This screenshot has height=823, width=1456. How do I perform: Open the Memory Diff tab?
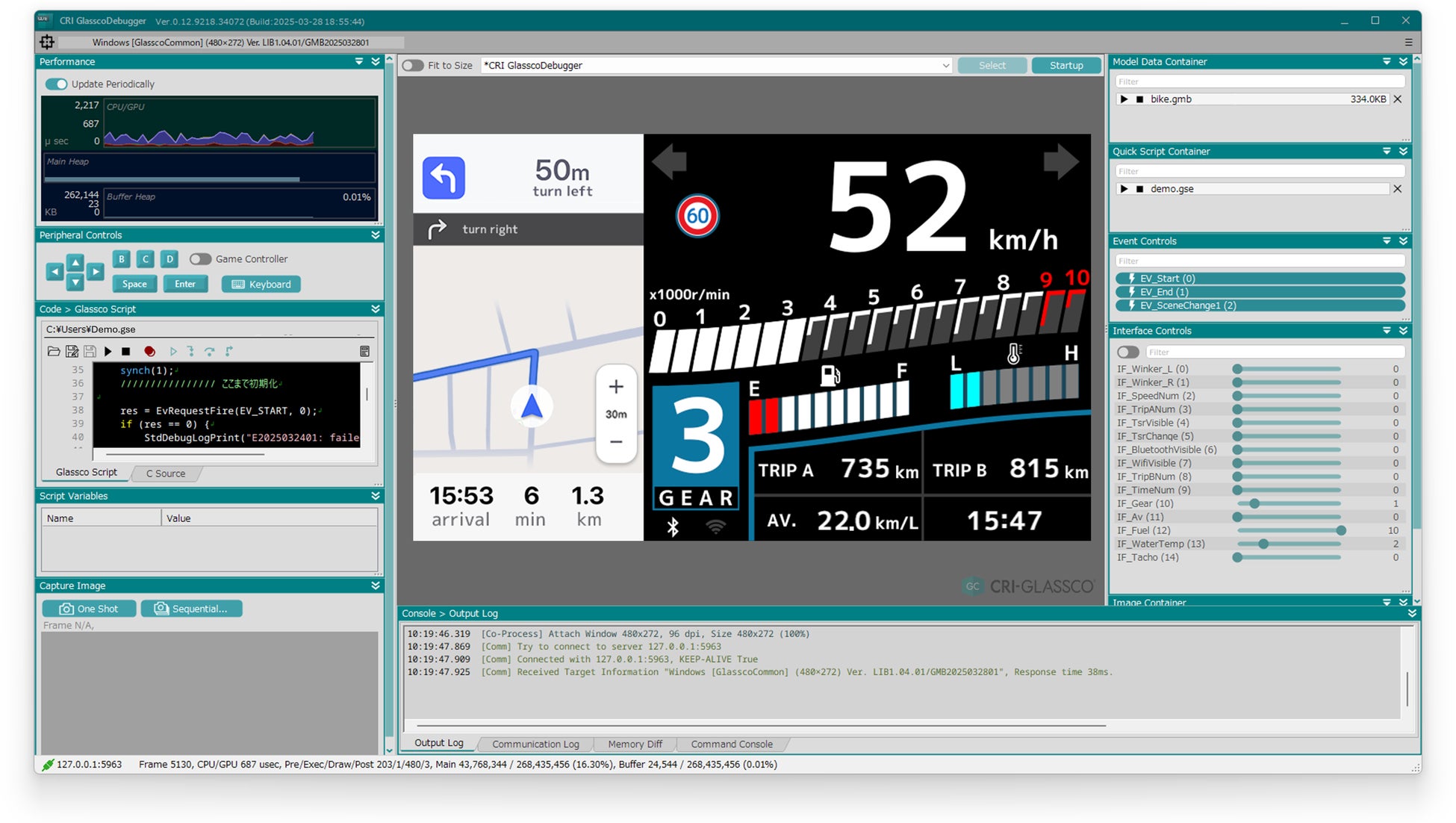pos(635,744)
